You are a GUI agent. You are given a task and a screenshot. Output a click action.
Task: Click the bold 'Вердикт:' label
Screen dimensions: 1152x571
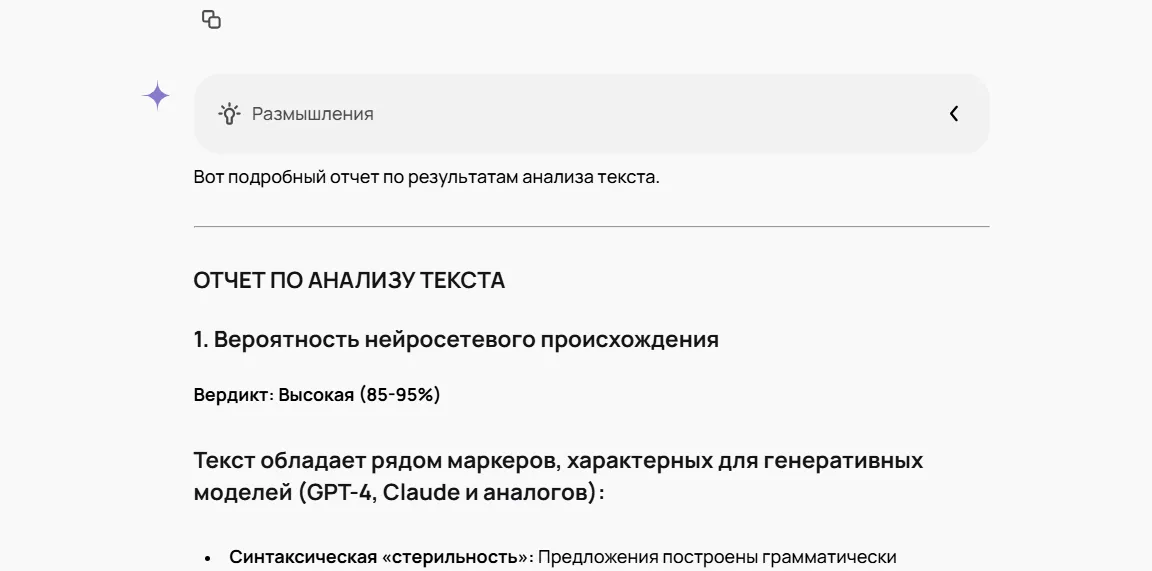(234, 395)
